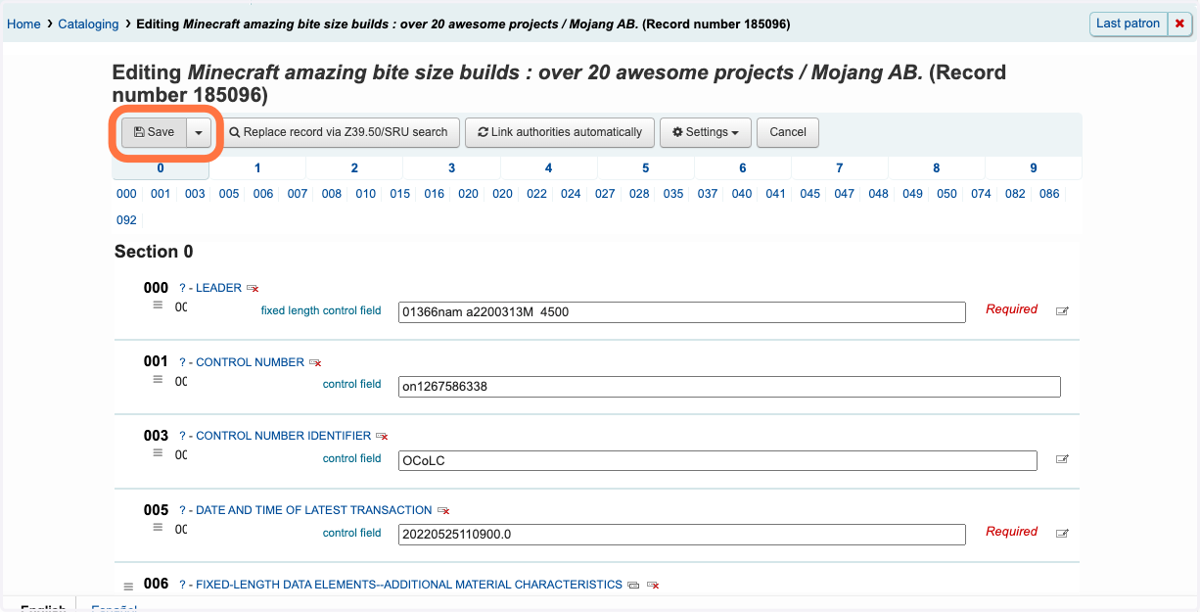The height and width of the screenshot is (612, 1200).
Task: Cancel editing the record
Action: [x=788, y=132]
